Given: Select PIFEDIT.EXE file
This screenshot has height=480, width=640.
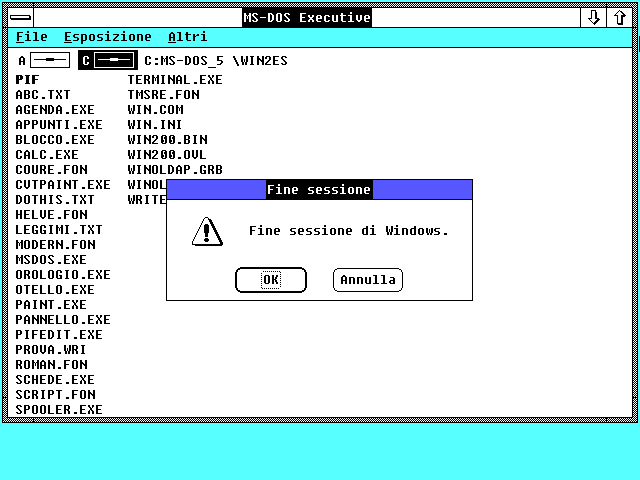Looking at the screenshot, I should pos(59,335).
